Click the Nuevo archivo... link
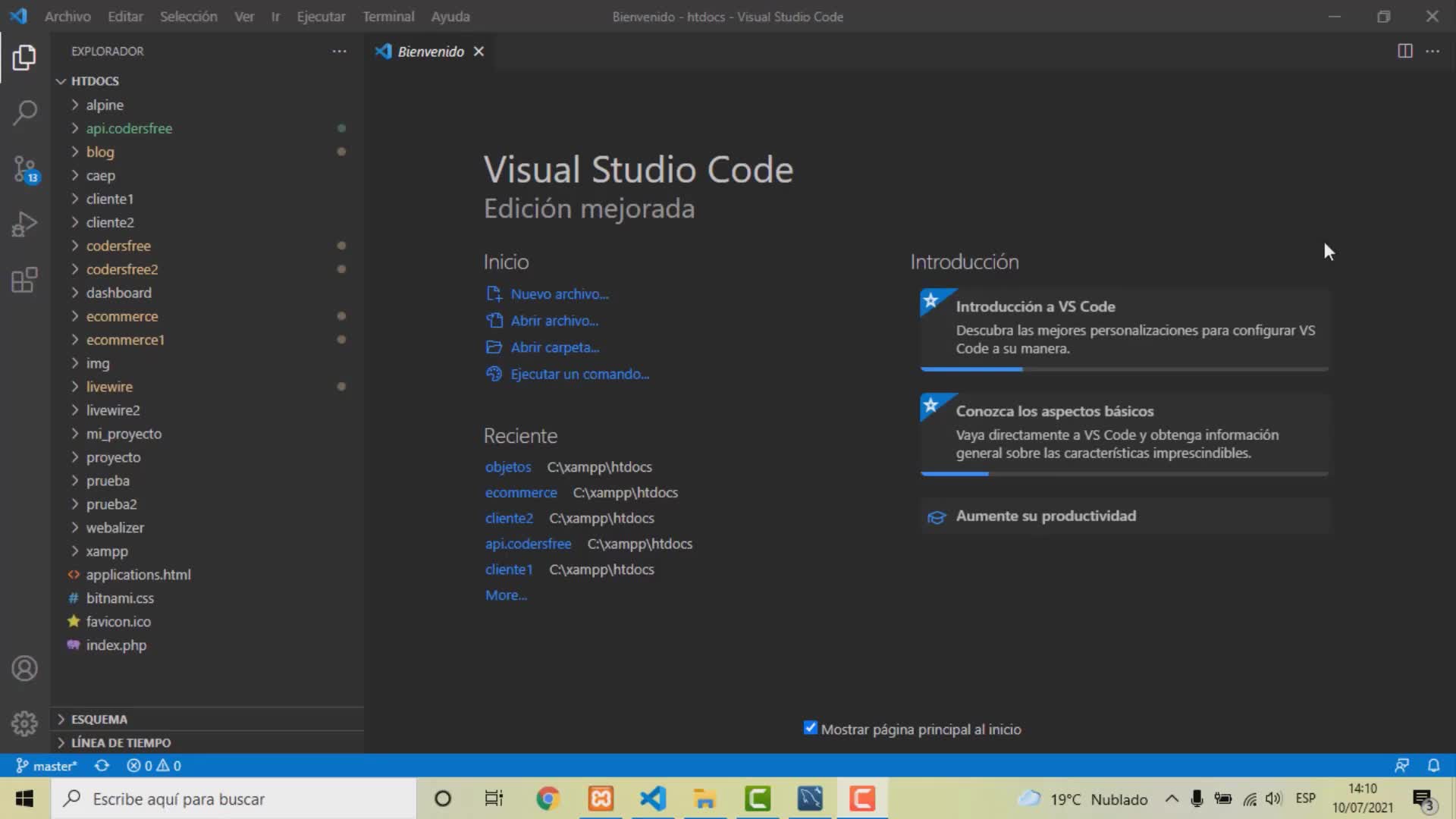The image size is (1456, 819). coord(560,294)
